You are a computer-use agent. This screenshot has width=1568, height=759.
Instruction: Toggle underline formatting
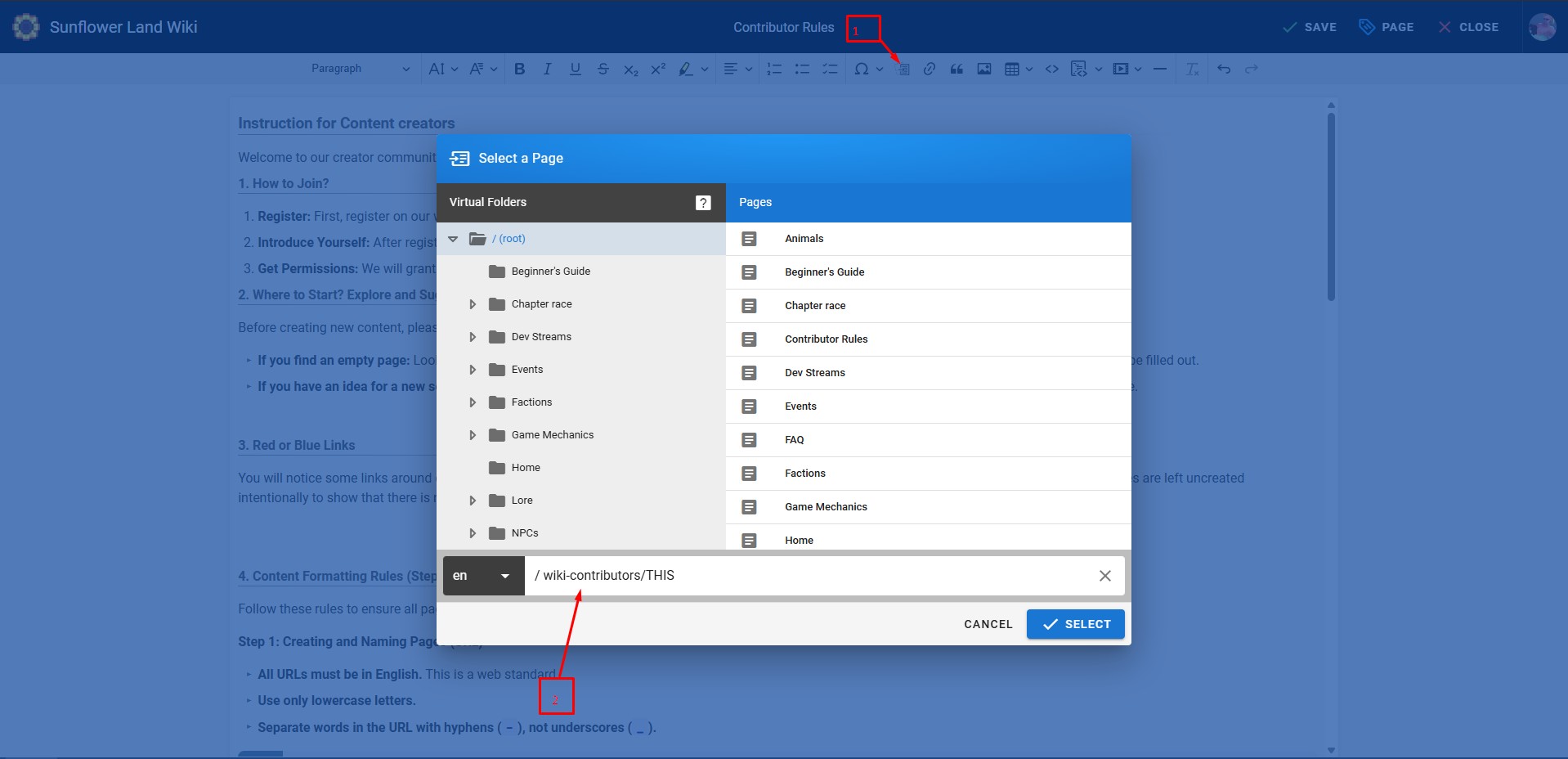coord(576,70)
